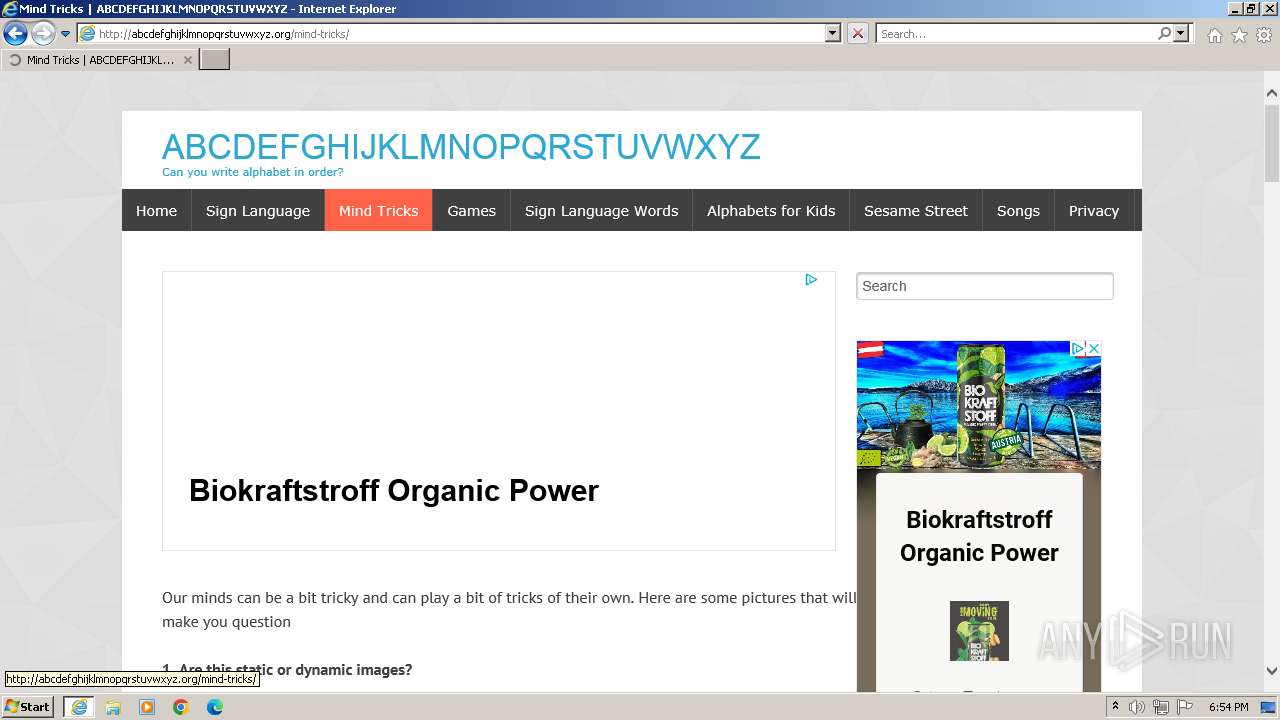The width and height of the screenshot is (1280, 720).
Task: Stop loading the page with X button
Action: 858,33
